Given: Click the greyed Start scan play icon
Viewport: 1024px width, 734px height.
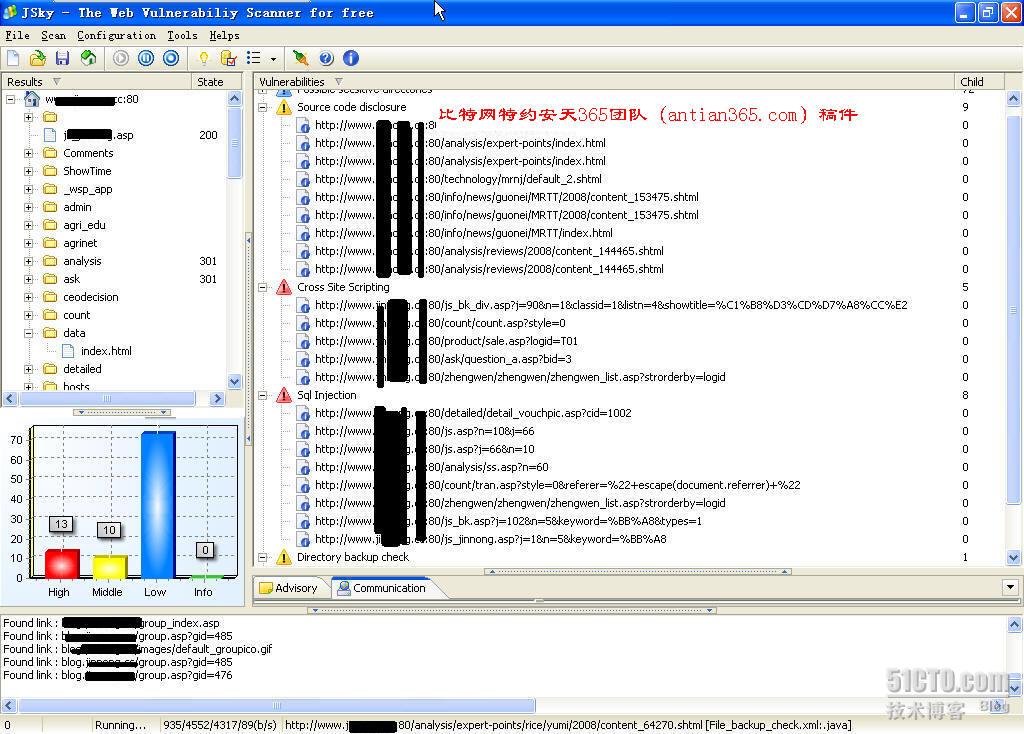Looking at the screenshot, I should tap(121, 58).
